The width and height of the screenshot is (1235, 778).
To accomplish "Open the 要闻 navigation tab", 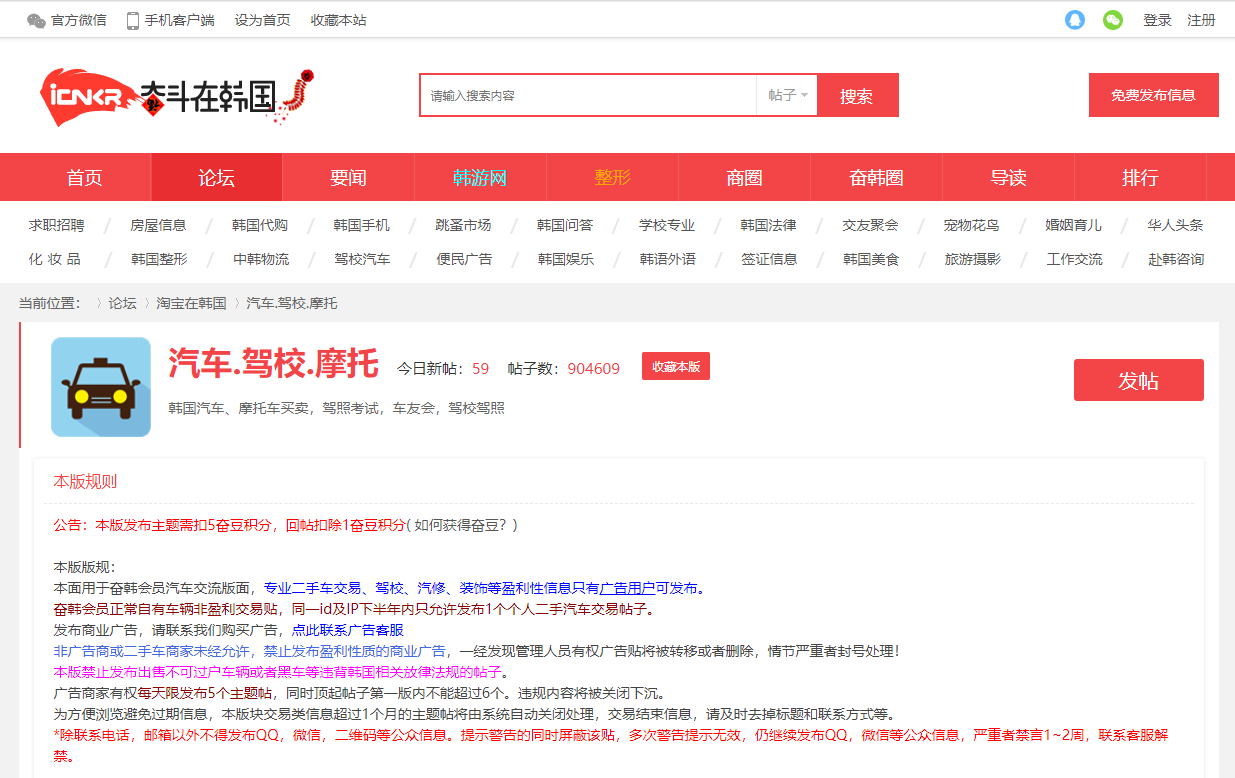I will [x=348, y=176].
